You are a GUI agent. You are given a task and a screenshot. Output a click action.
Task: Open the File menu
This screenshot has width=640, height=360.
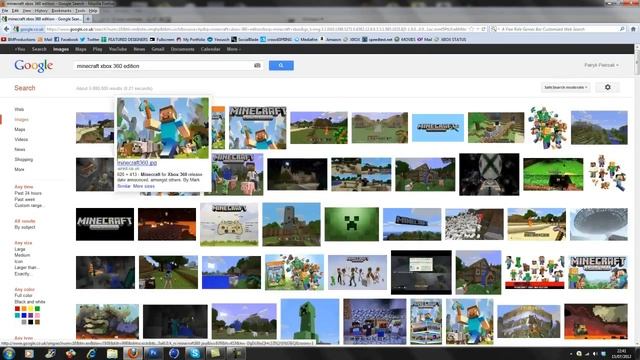5,11
